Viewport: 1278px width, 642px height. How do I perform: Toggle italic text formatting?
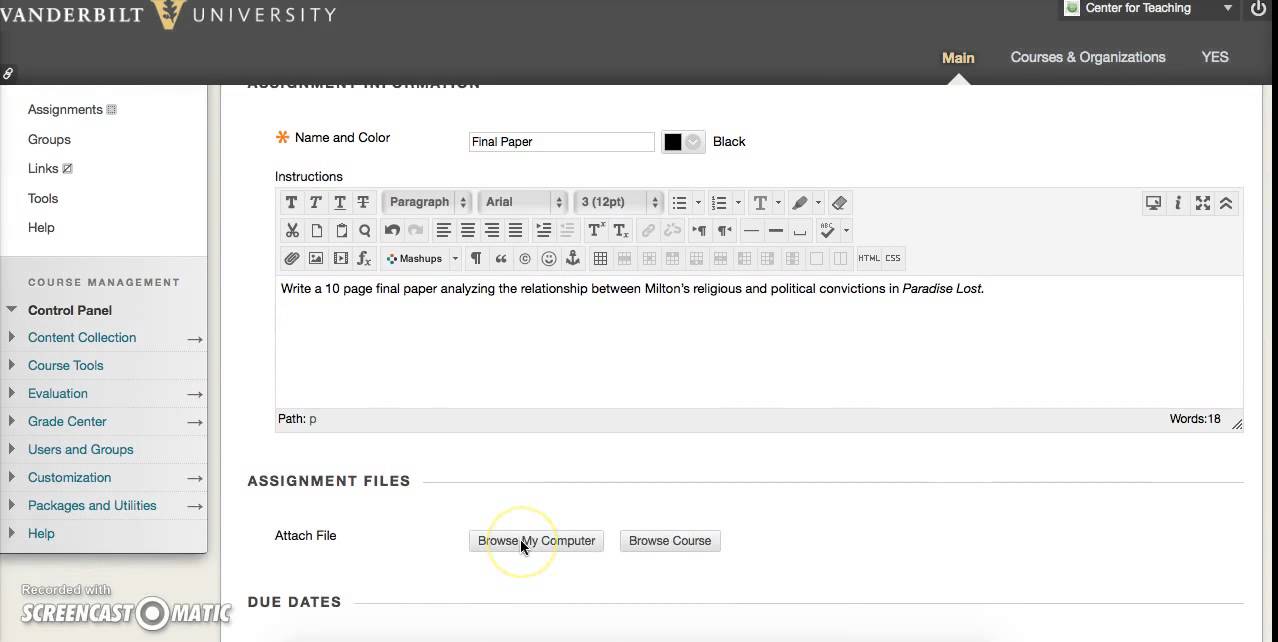click(x=316, y=202)
